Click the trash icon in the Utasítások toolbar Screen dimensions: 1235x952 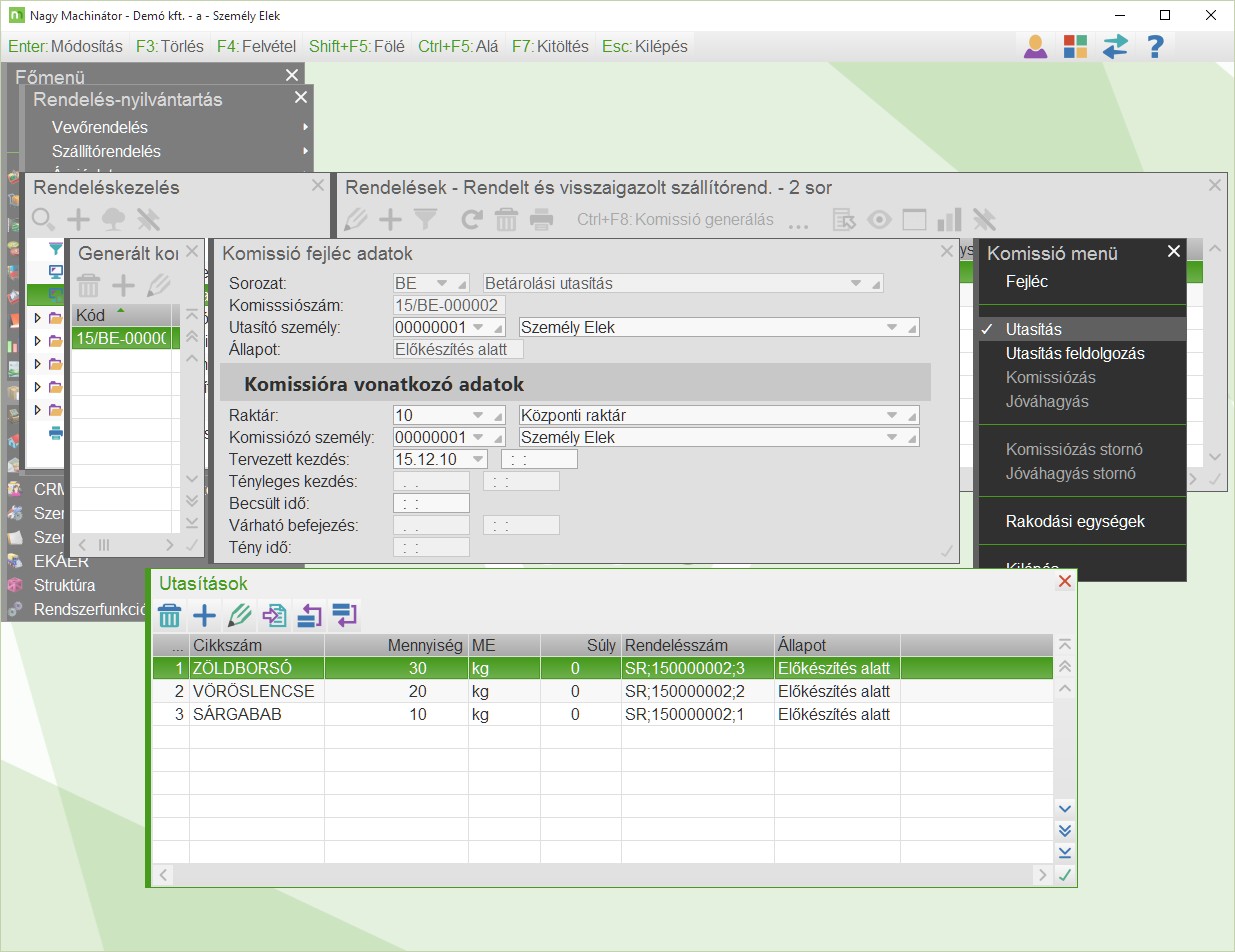[170, 616]
